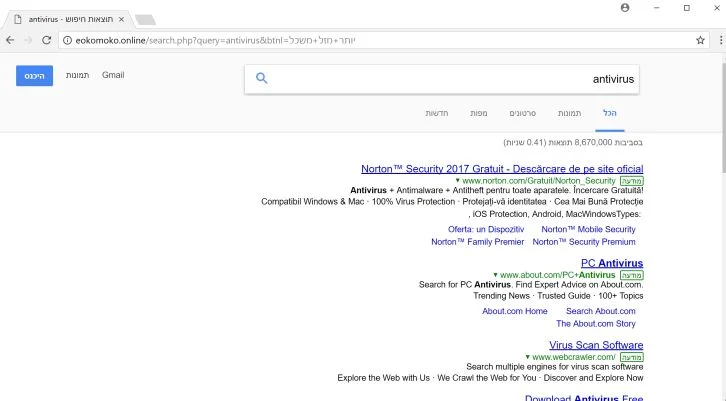This screenshot has height=401, width=726.
Task: Open Chrome three-dot menu
Action: pyautogui.click(x=720, y=40)
